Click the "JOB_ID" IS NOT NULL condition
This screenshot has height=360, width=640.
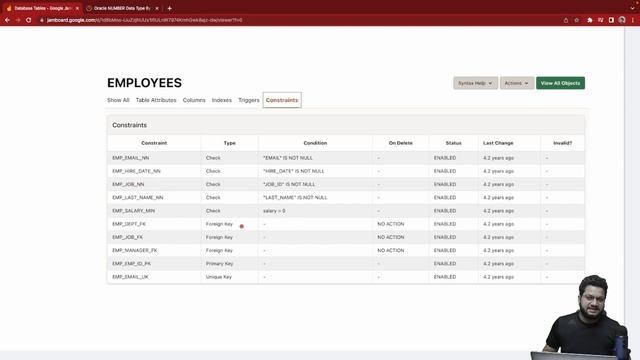pos(289,184)
